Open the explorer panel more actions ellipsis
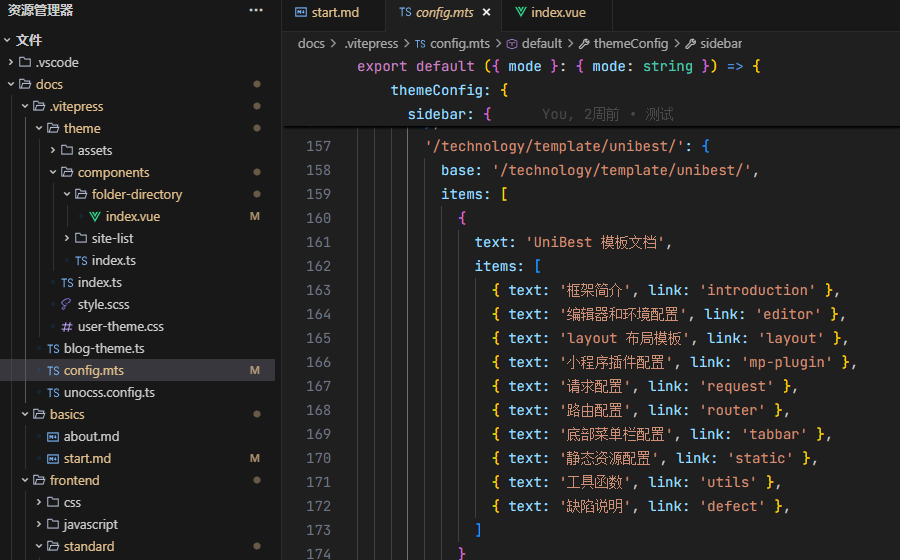 (257, 10)
